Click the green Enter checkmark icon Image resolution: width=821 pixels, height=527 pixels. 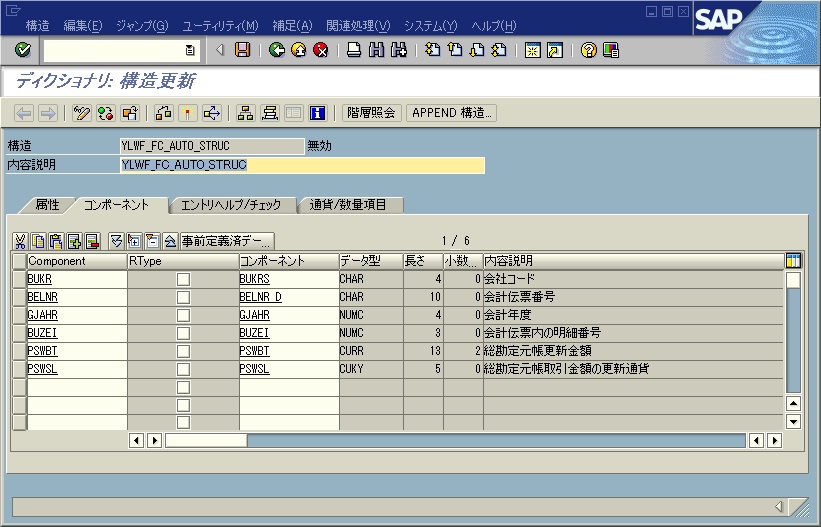point(22,50)
